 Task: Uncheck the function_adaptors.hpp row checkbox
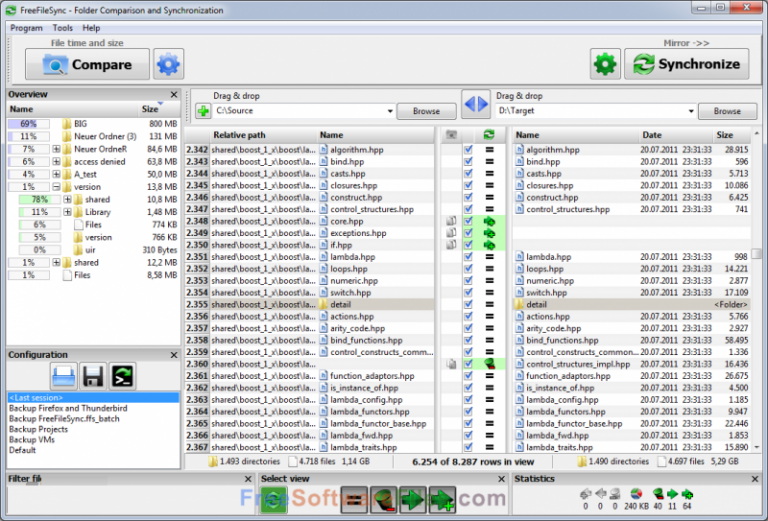[468, 376]
